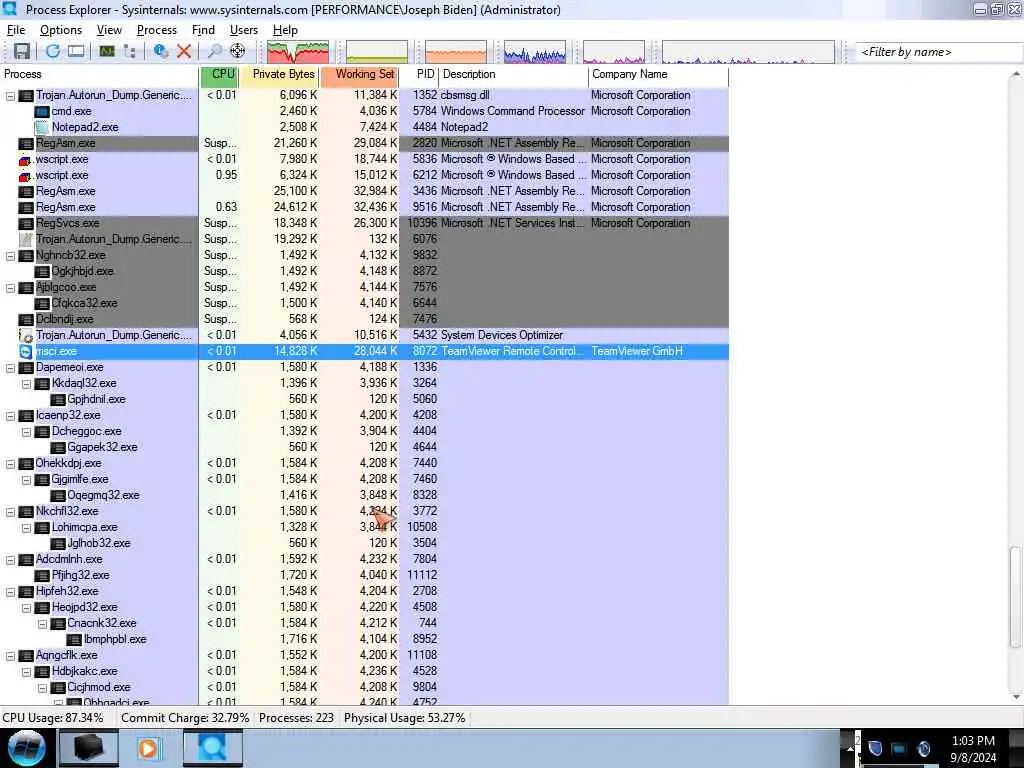
Task: Collapse the Hipfeh32.exe tree node
Action: click(x=10, y=592)
